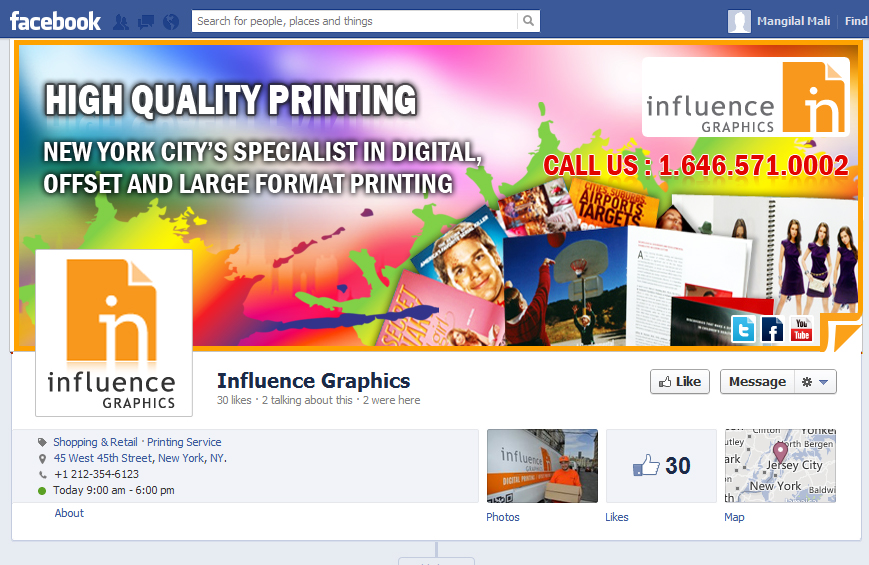Click the Photos thumbnail with delivery van
This screenshot has height=565, width=869.
click(x=542, y=466)
